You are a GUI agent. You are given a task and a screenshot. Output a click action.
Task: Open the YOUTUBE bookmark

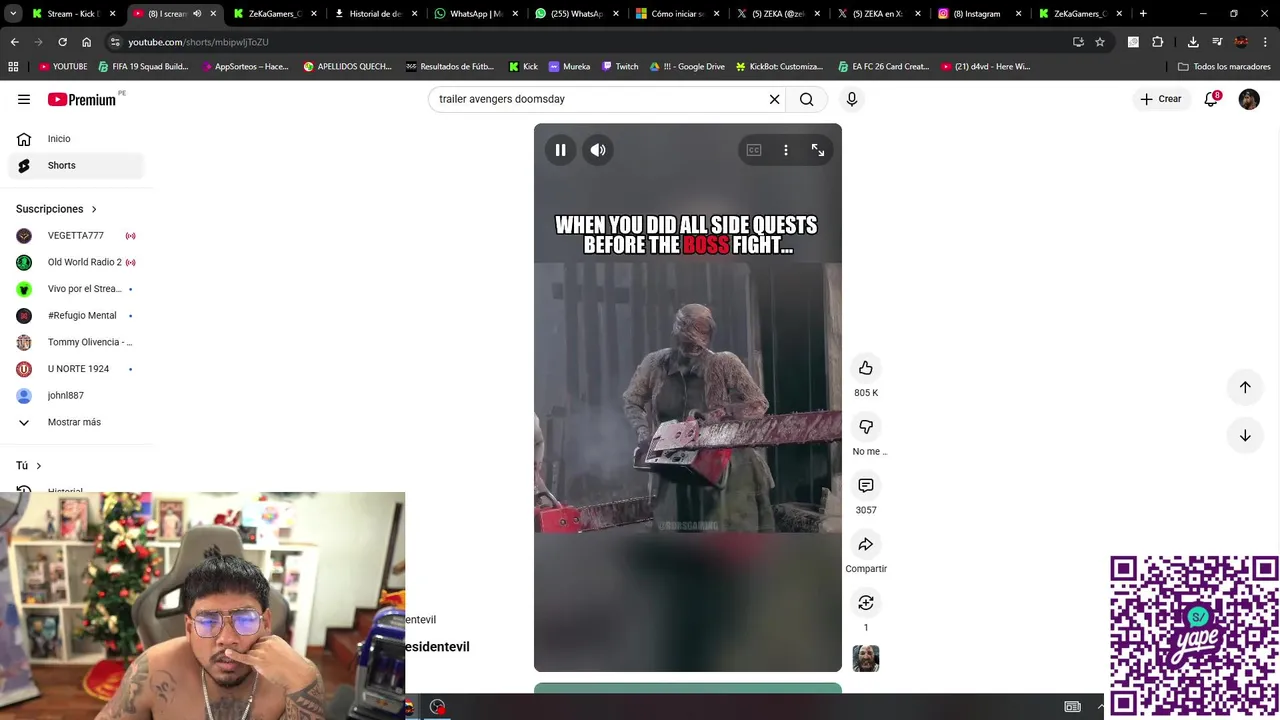(63, 67)
